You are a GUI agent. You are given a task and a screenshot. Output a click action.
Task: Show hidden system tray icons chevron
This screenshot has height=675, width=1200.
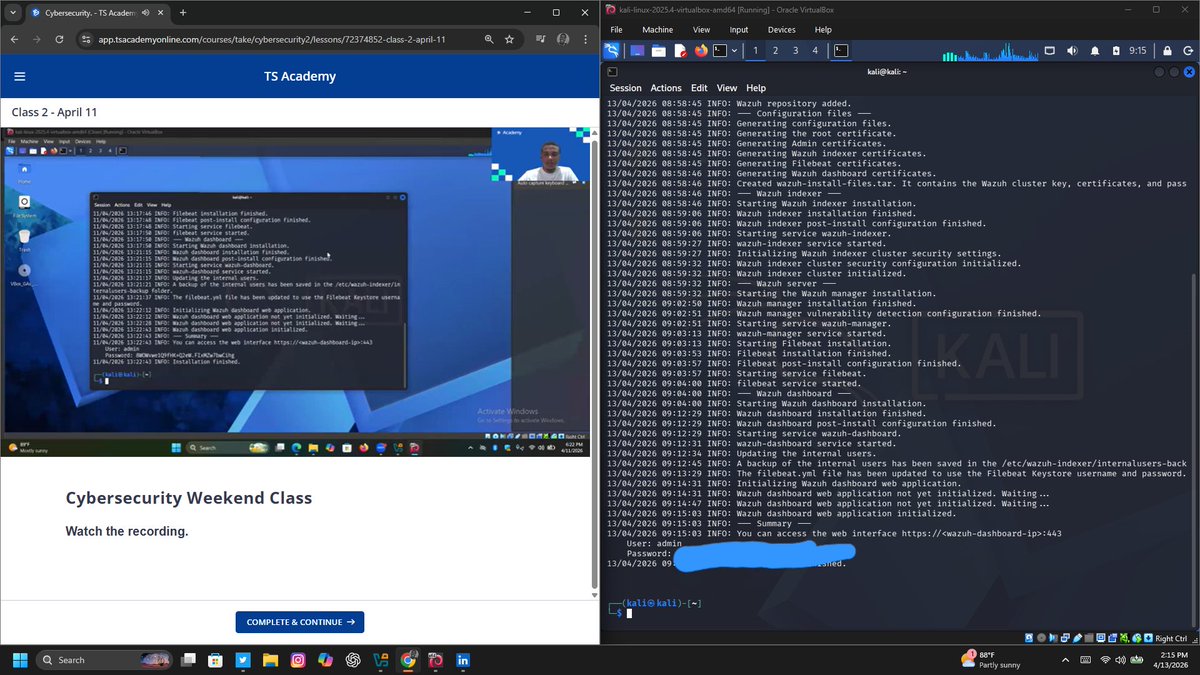[x=1064, y=660]
